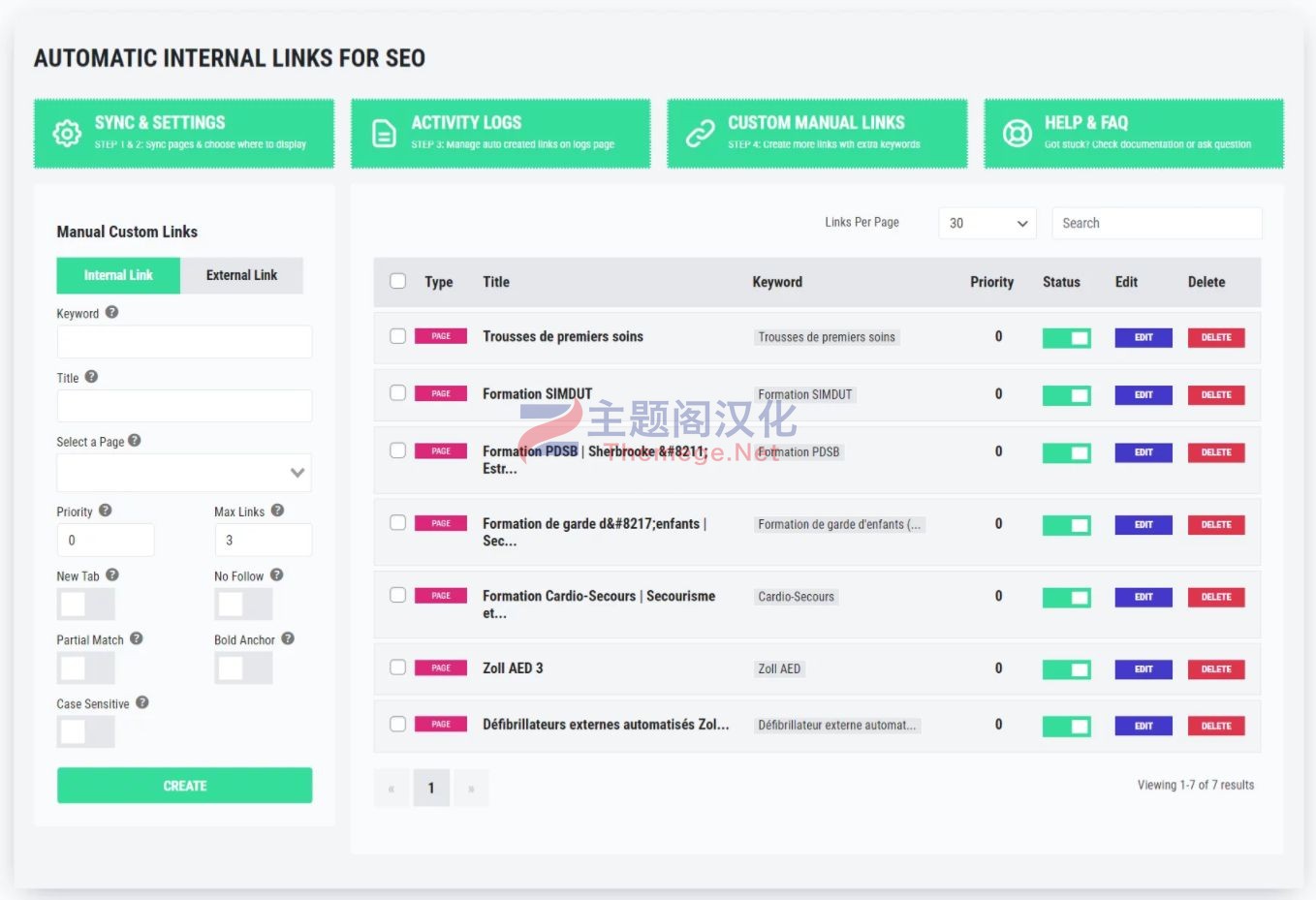Click the help icon next to Keyword
The height and width of the screenshot is (900, 1316).
[x=111, y=312]
